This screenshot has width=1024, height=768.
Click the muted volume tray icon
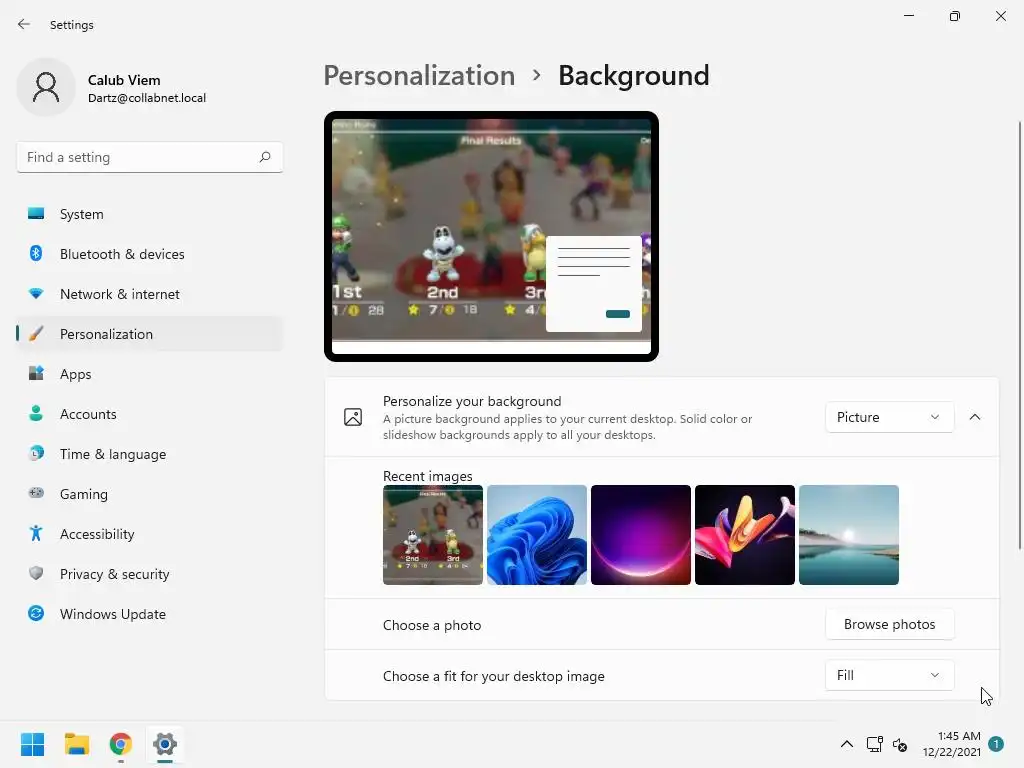pyautogui.click(x=900, y=744)
